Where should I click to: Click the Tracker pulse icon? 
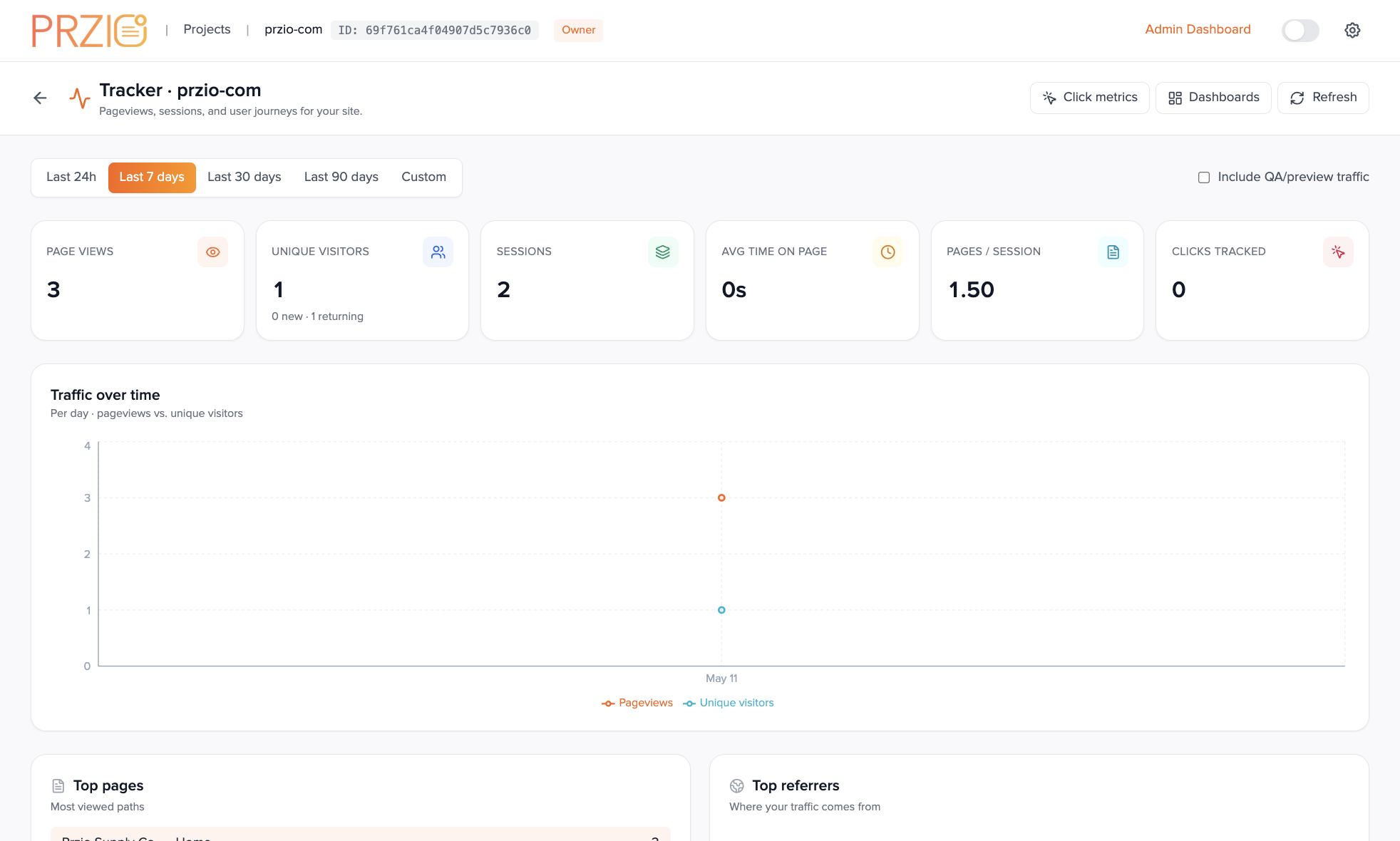[x=80, y=98]
